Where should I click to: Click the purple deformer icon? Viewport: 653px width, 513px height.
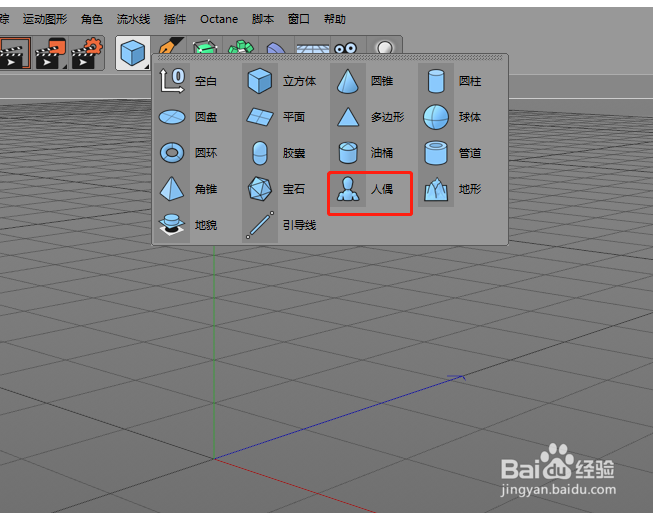pos(276,47)
